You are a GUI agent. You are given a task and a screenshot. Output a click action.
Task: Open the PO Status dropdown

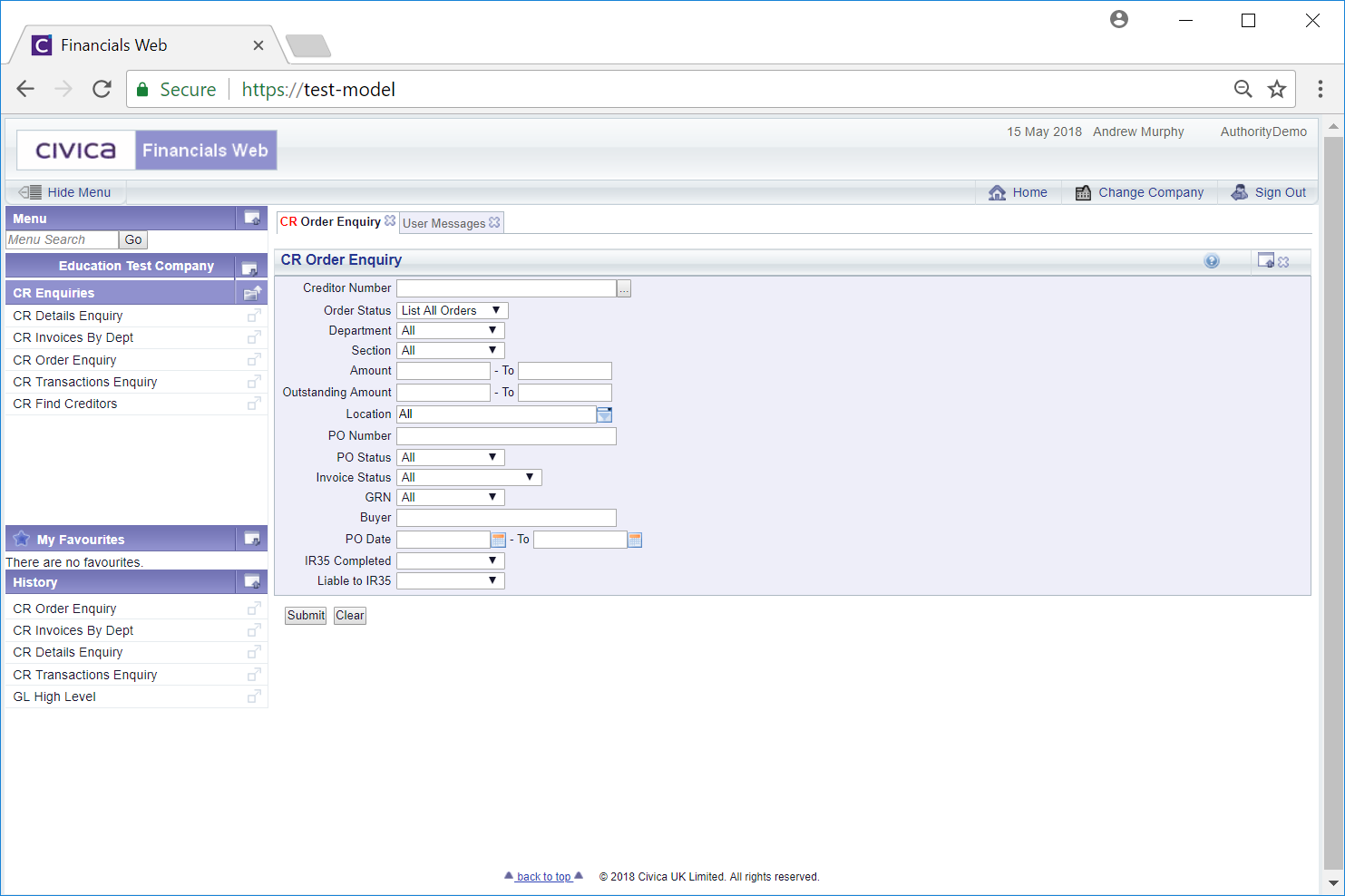point(451,457)
